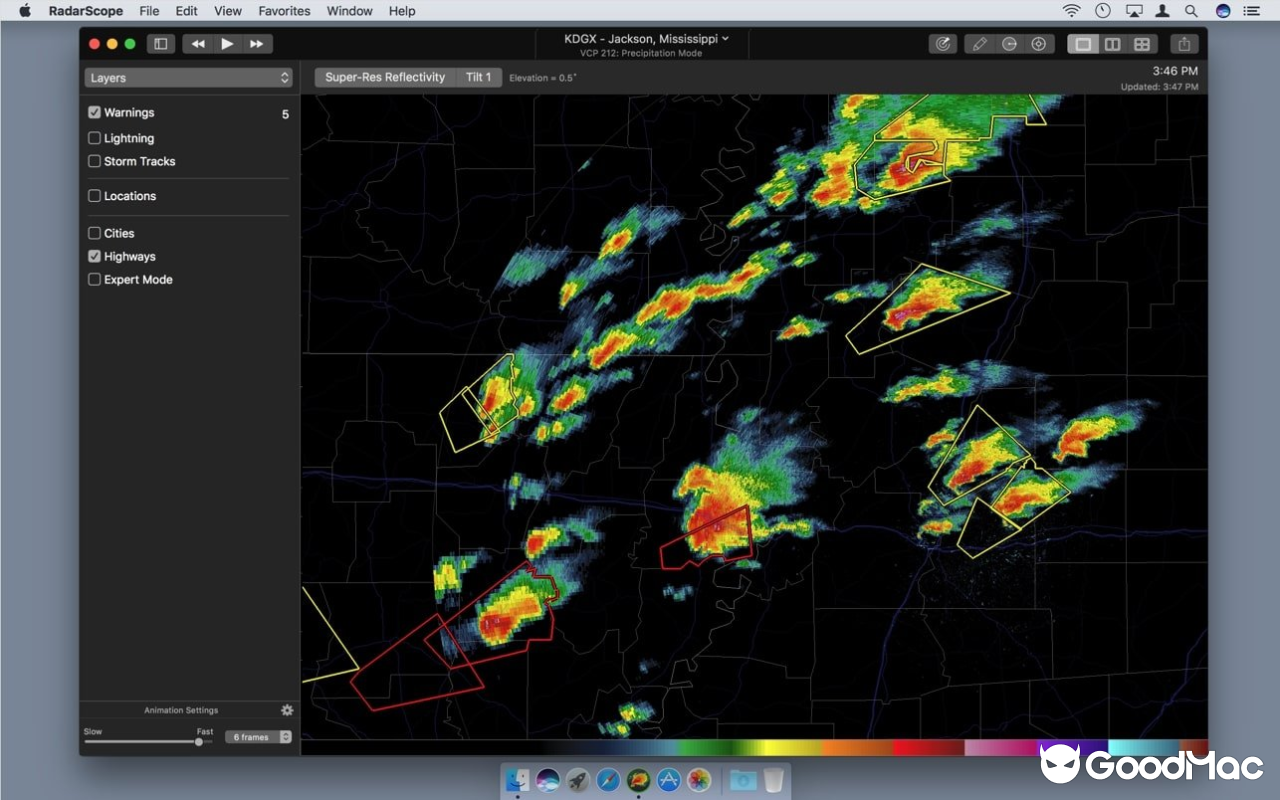Enable the Lightning layer checkbox
Viewport: 1280px width, 800px height.
95,138
